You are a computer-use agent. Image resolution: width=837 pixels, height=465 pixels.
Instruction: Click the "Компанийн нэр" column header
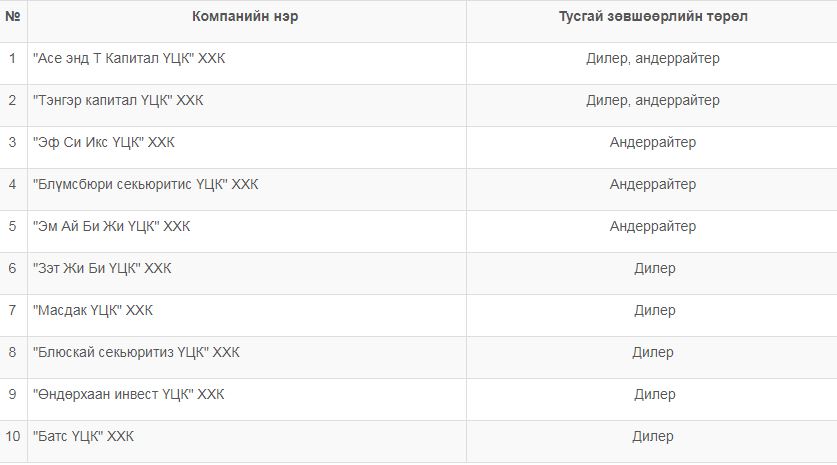pos(245,17)
